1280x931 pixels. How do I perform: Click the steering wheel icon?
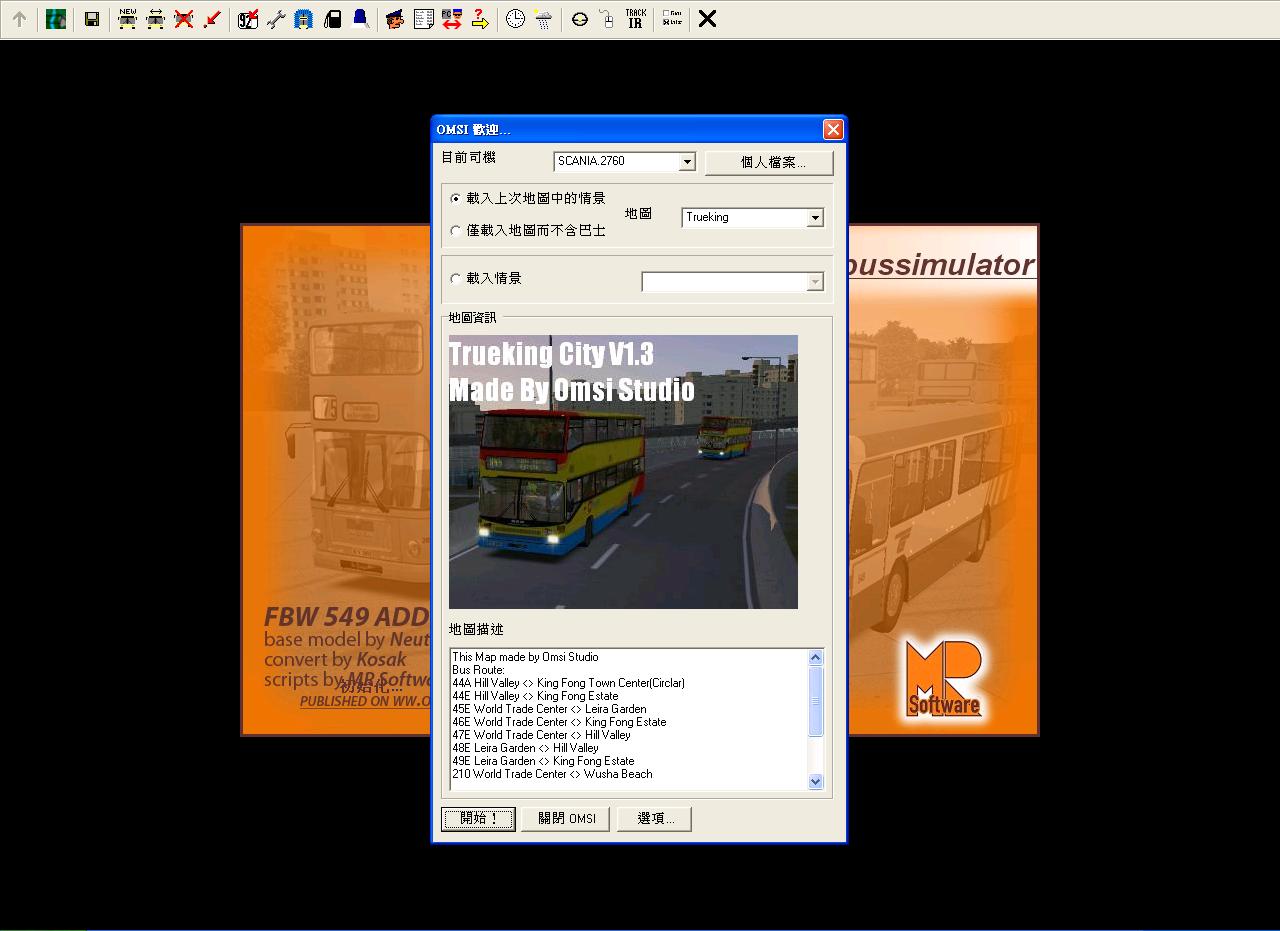579,19
